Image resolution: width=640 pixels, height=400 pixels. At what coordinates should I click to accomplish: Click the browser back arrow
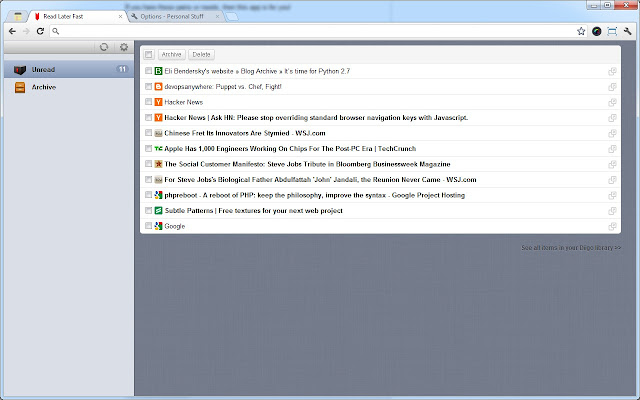click(12, 31)
